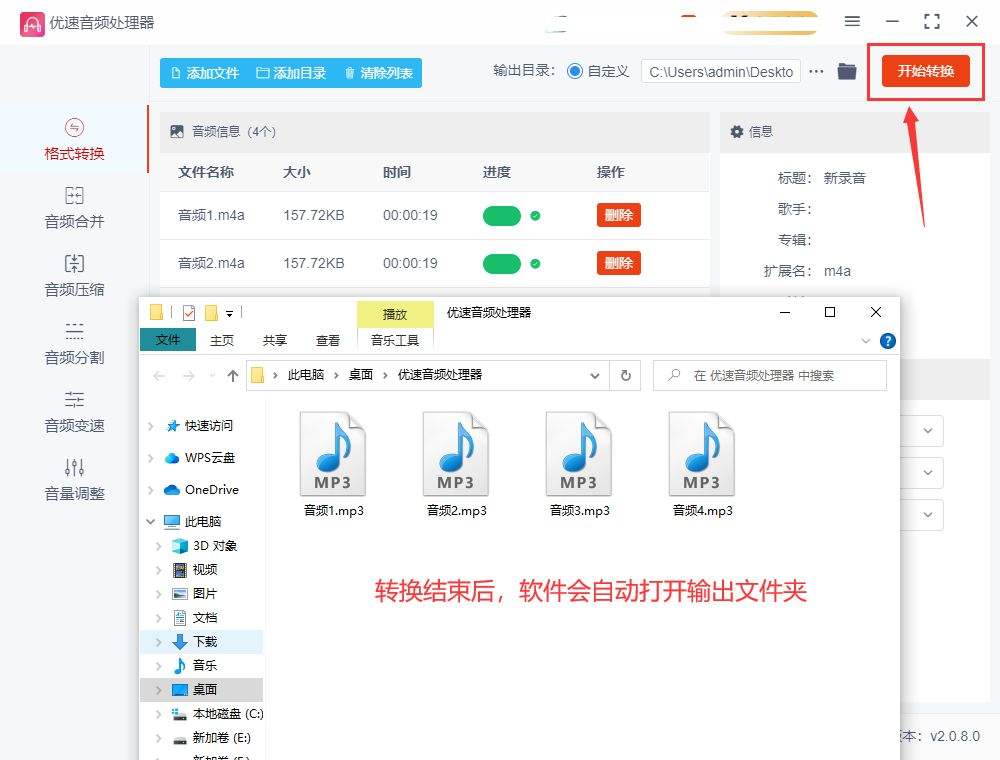
Task: Delete the 音频2.m4a row
Action: (618, 263)
